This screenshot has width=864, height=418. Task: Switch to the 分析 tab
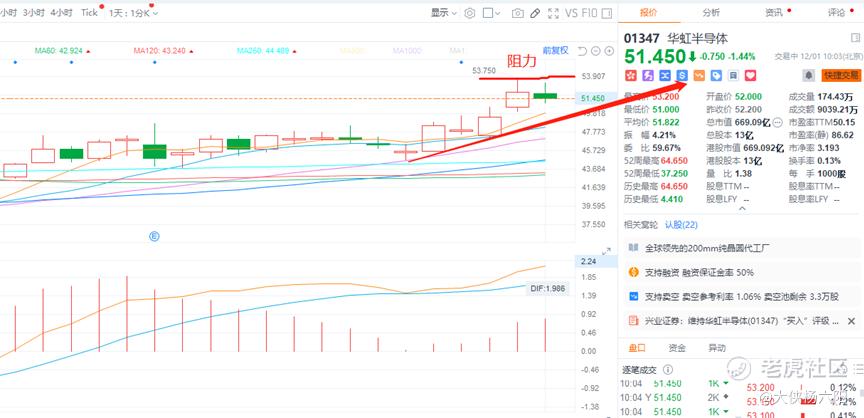711,13
